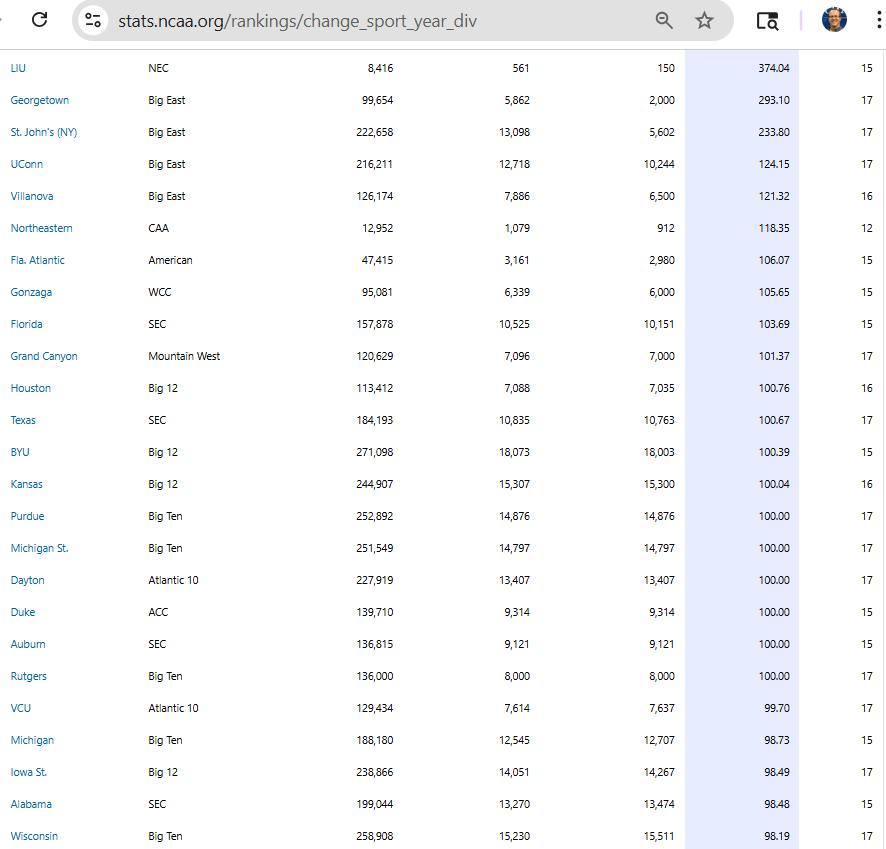886x849 pixels.
Task: Open the BYU team link
Action: (20, 452)
